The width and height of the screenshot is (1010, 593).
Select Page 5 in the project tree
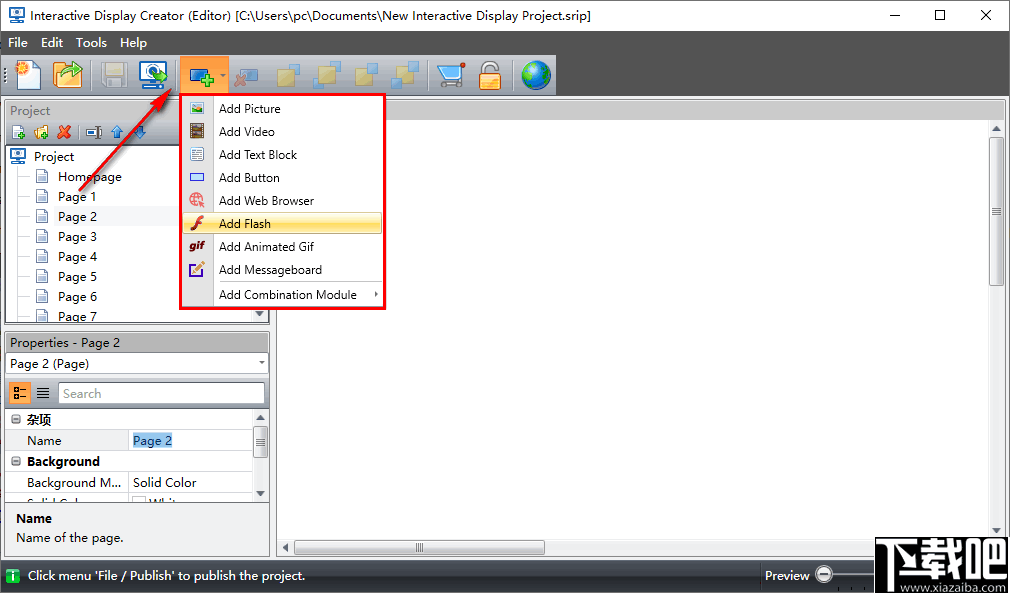click(77, 276)
